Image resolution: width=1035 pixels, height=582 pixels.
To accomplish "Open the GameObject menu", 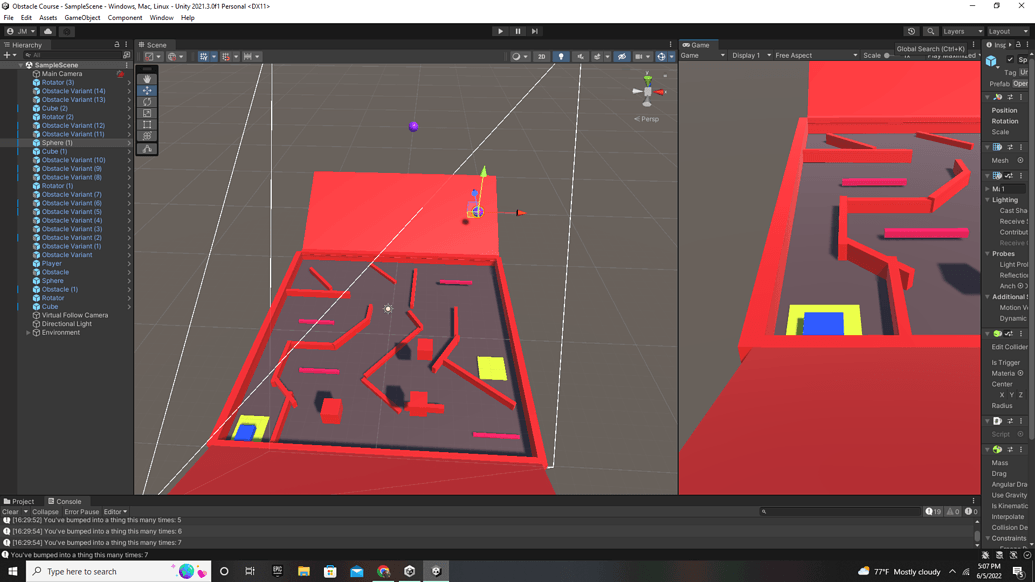I will (x=81, y=17).
